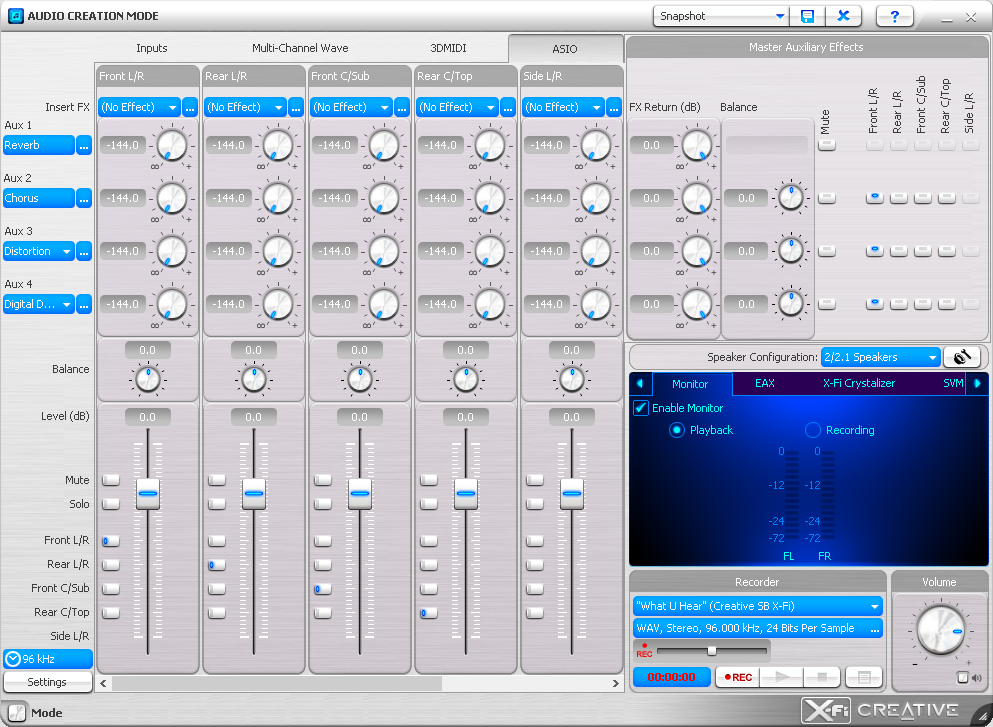Screen dimensions: 993x727
Task: Select the Recording radio button
Action: point(813,430)
